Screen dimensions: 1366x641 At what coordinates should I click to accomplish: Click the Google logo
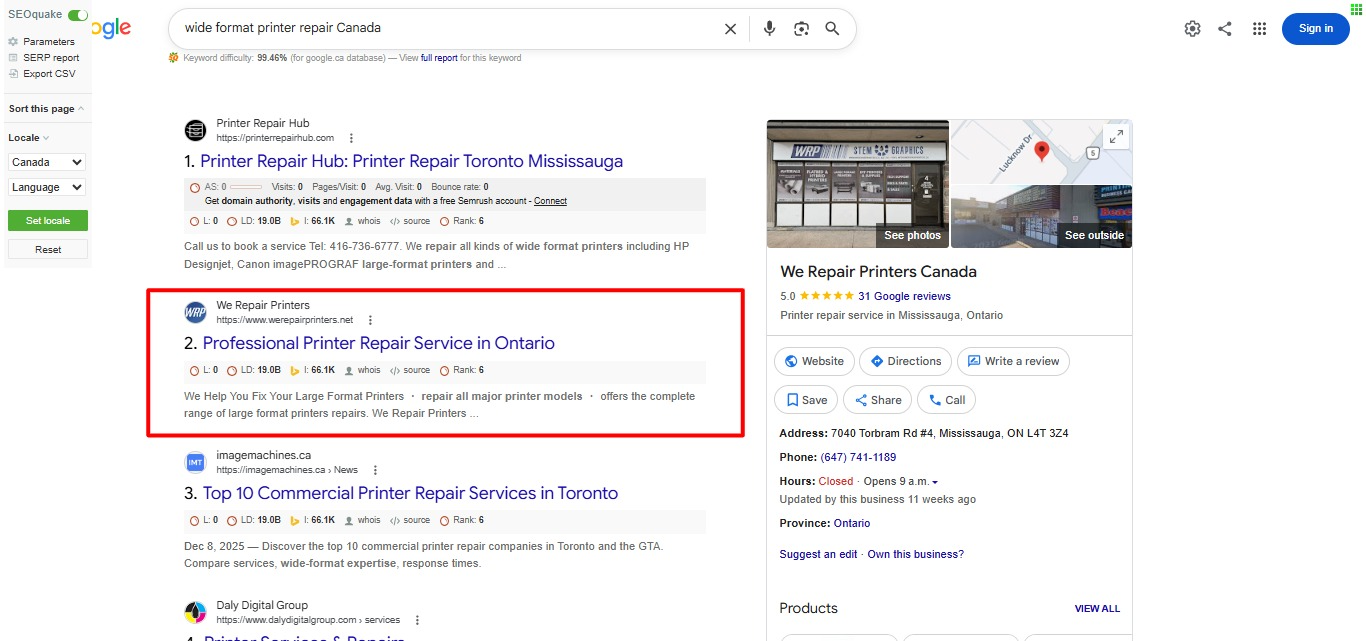112,28
